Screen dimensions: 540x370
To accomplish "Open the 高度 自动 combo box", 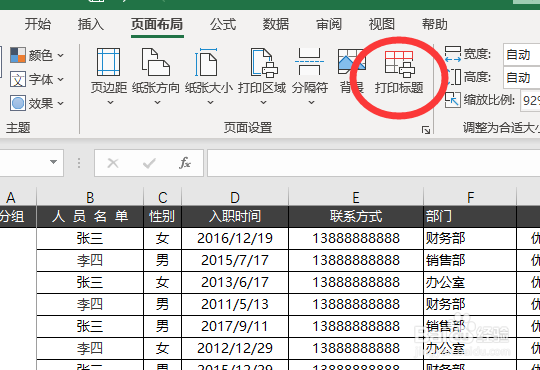I will pyautogui.click(x=521, y=78).
